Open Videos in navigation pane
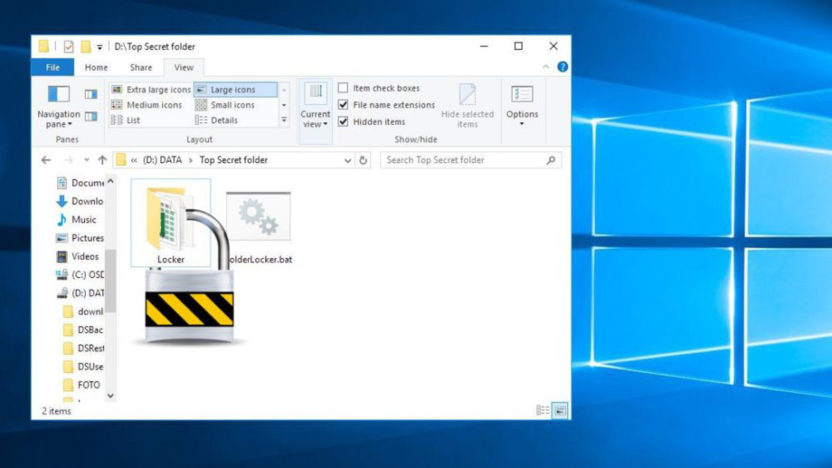The image size is (832, 468). point(77,256)
